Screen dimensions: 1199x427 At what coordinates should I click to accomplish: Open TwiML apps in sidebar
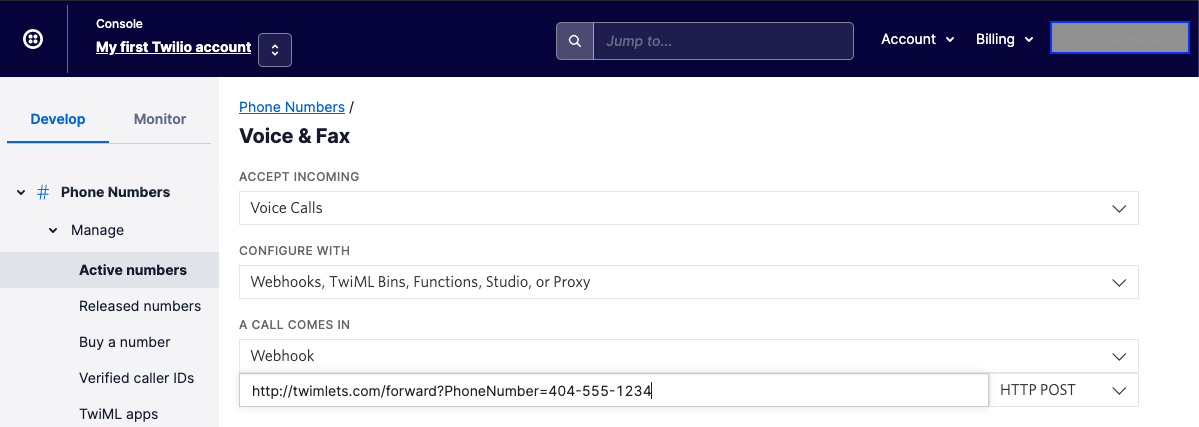coord(119,414)
